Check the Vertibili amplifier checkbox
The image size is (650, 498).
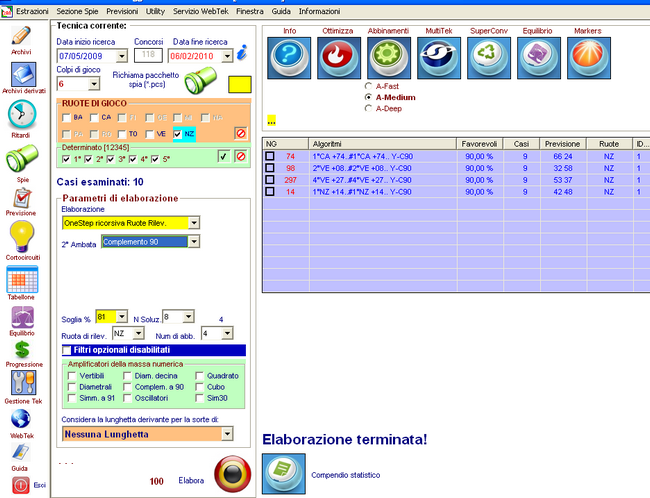(x=72, y=376)
